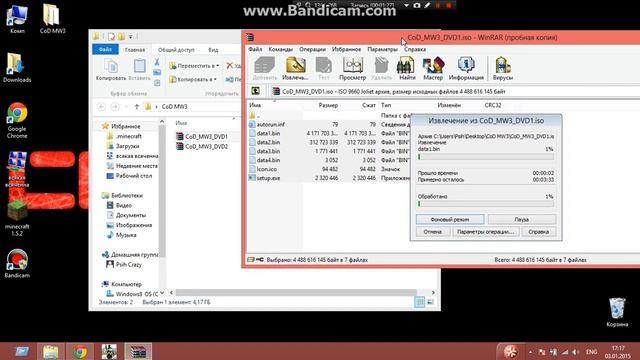This screenshot has width=640, height=360.
Task: Click the Chrome taskbar icon
Action: 80,351
